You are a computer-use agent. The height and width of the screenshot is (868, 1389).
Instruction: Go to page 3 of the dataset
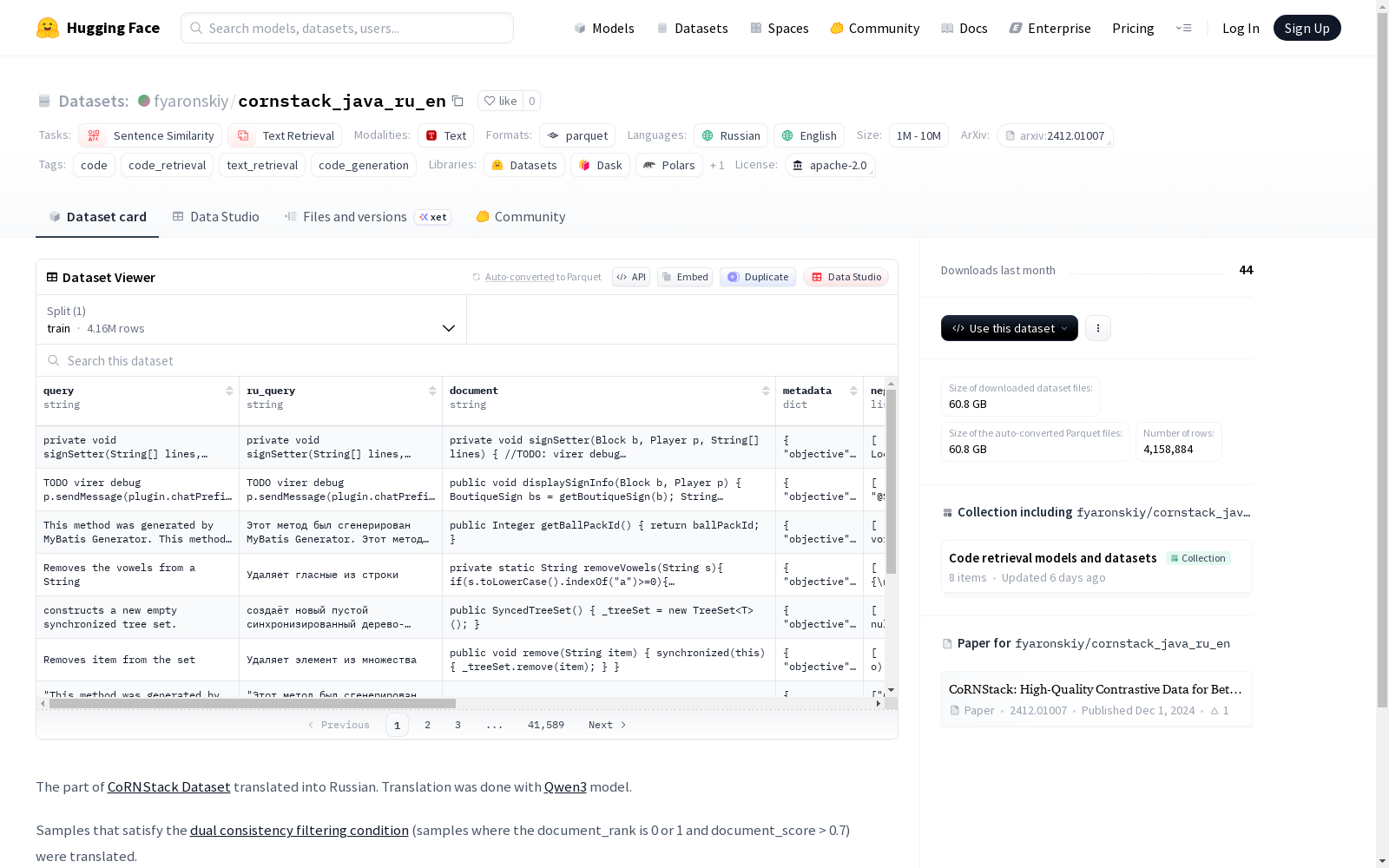pos(458,725)
